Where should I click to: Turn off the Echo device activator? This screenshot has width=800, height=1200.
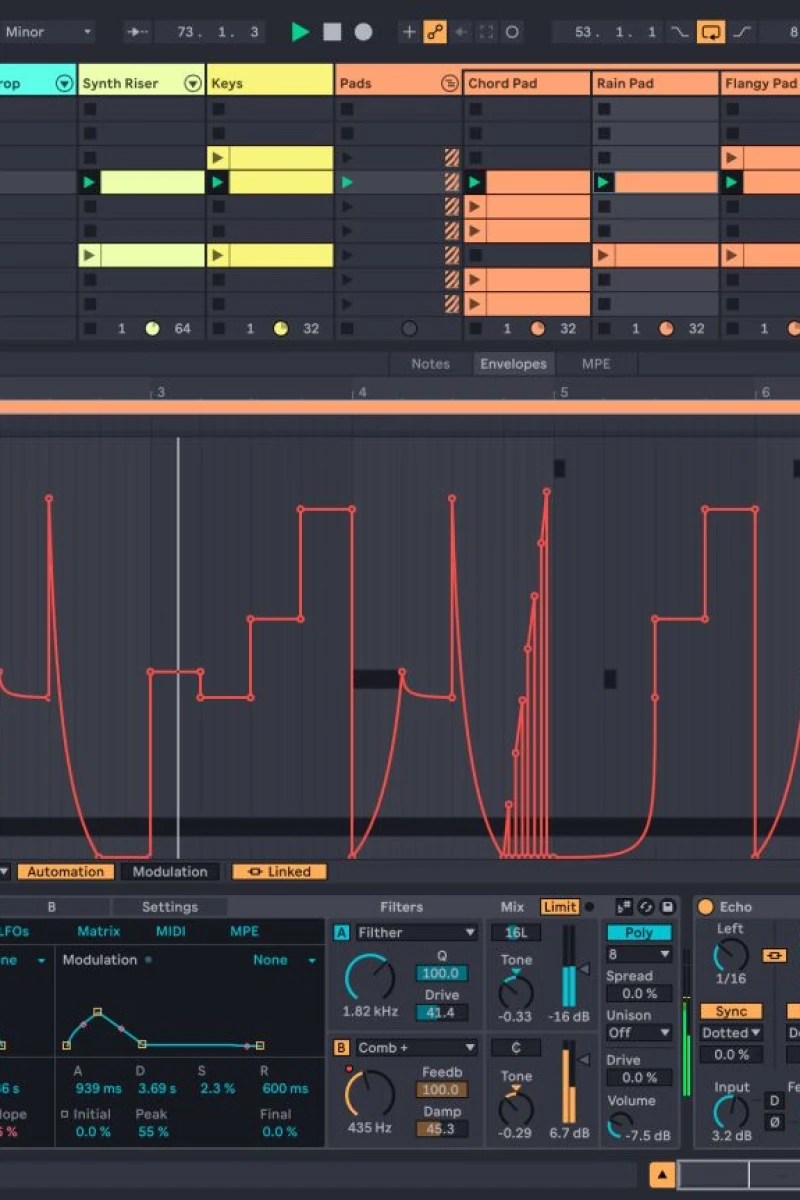pyautogui.click(x=706, y=907)
